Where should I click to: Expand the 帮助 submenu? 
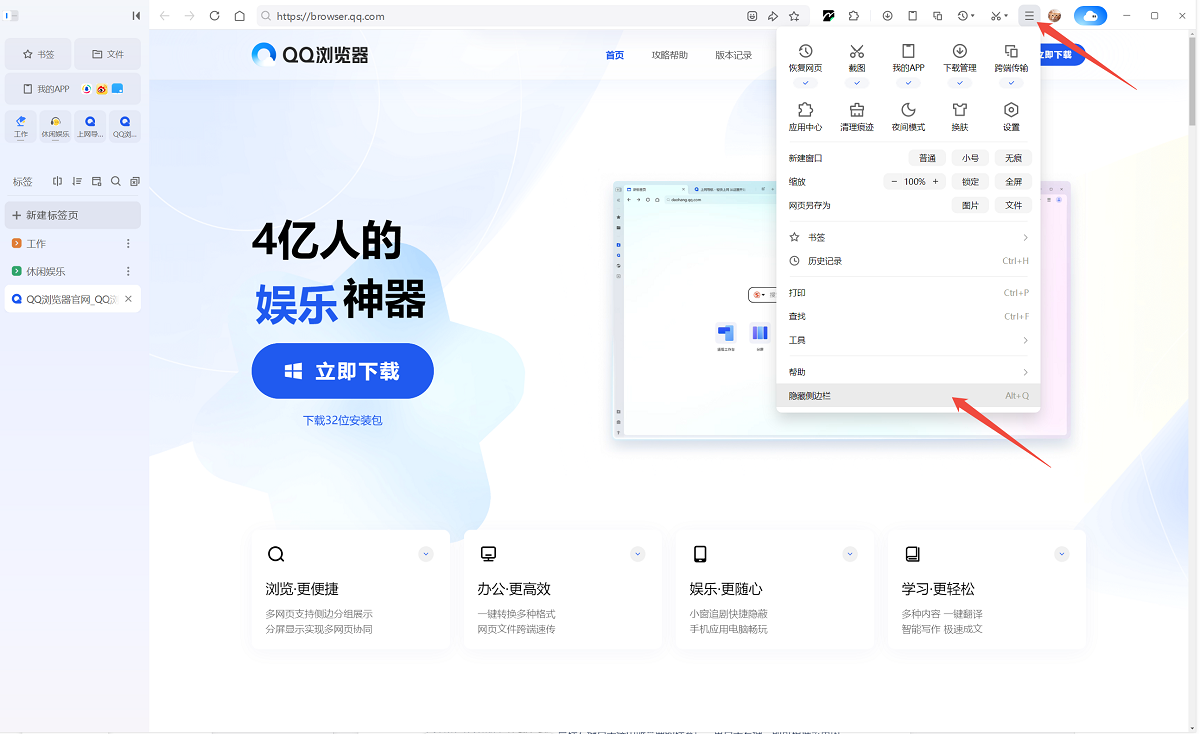908,372
